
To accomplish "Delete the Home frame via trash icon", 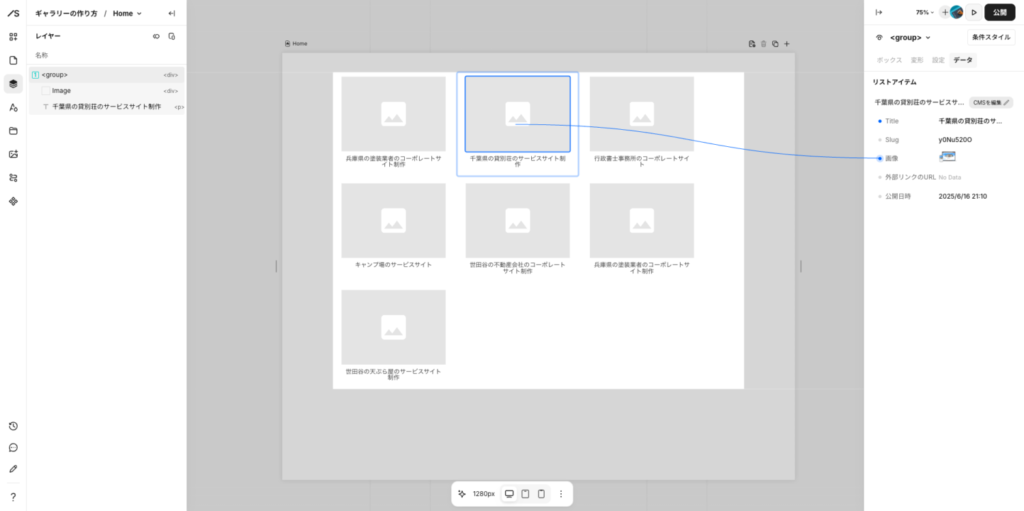I will click(x=763, y=44).
